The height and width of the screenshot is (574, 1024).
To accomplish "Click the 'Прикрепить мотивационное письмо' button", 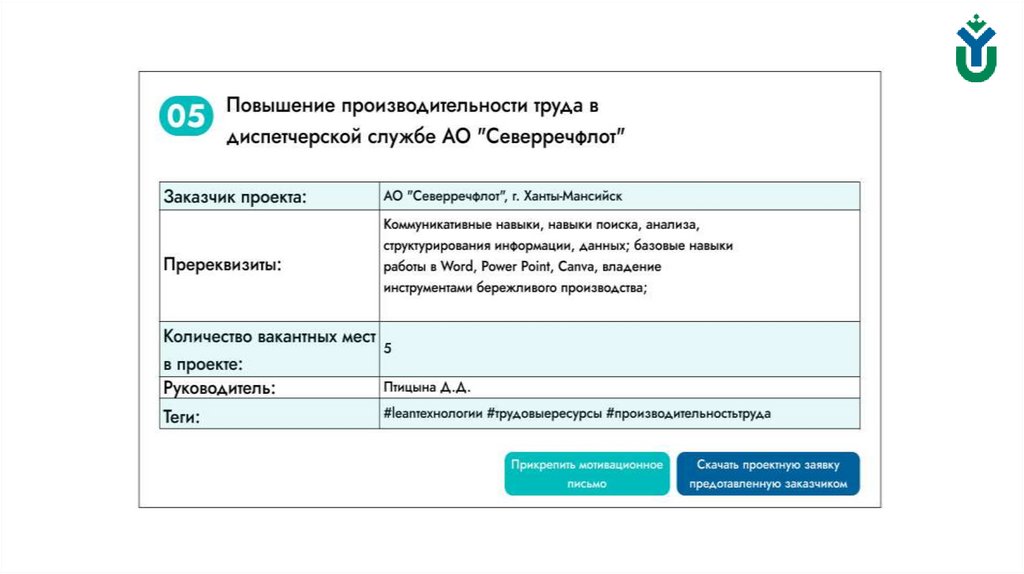I will pyautogui.click(x=586, y=473).
